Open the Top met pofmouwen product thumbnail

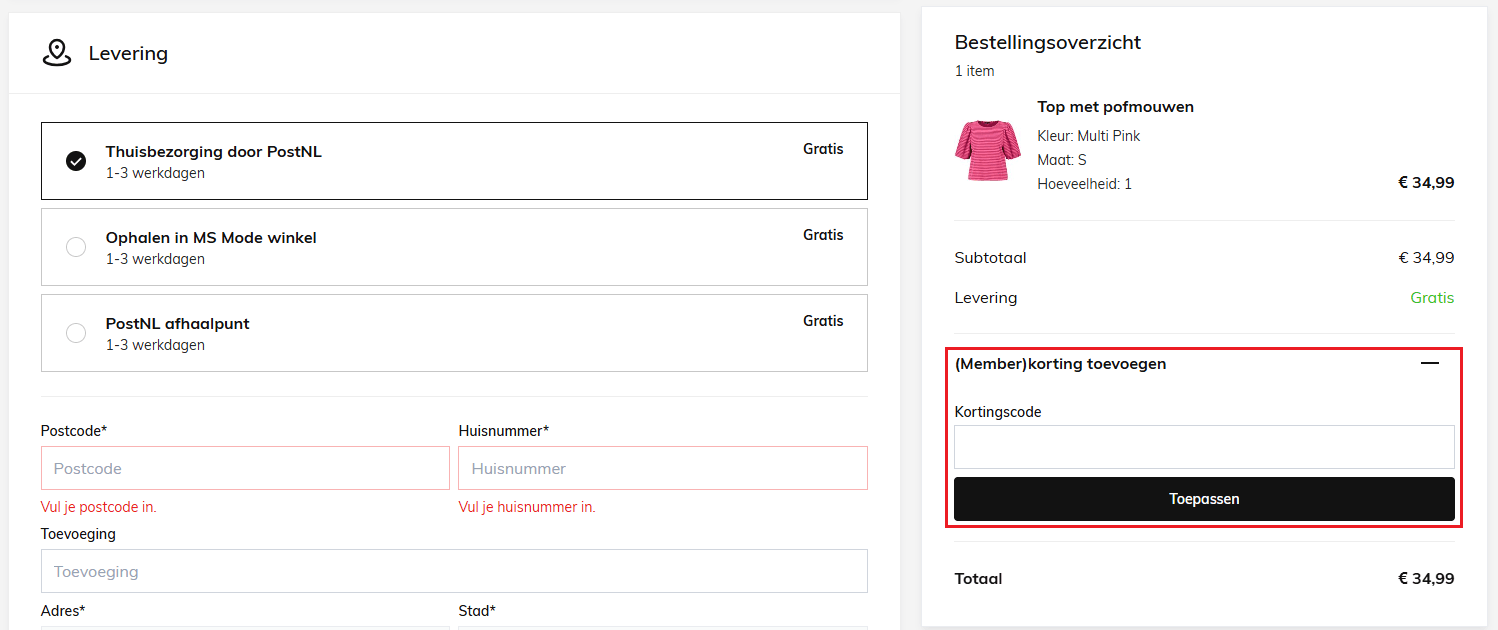coord(987,150)
